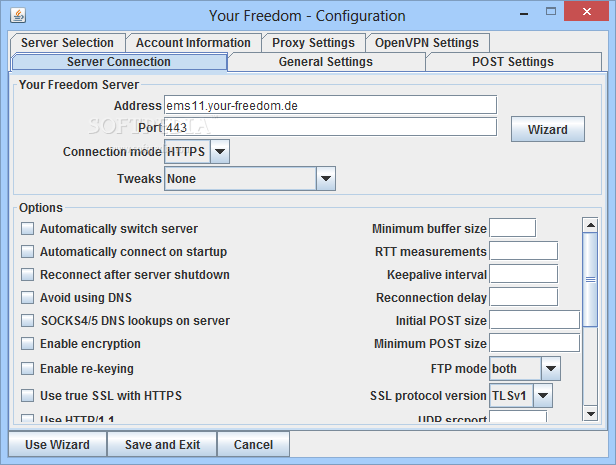This screenshot has width=616, height=465.
Task: Click the Options scrollbar down arrow
Action: pyautogui.click(x=590, y=414)
